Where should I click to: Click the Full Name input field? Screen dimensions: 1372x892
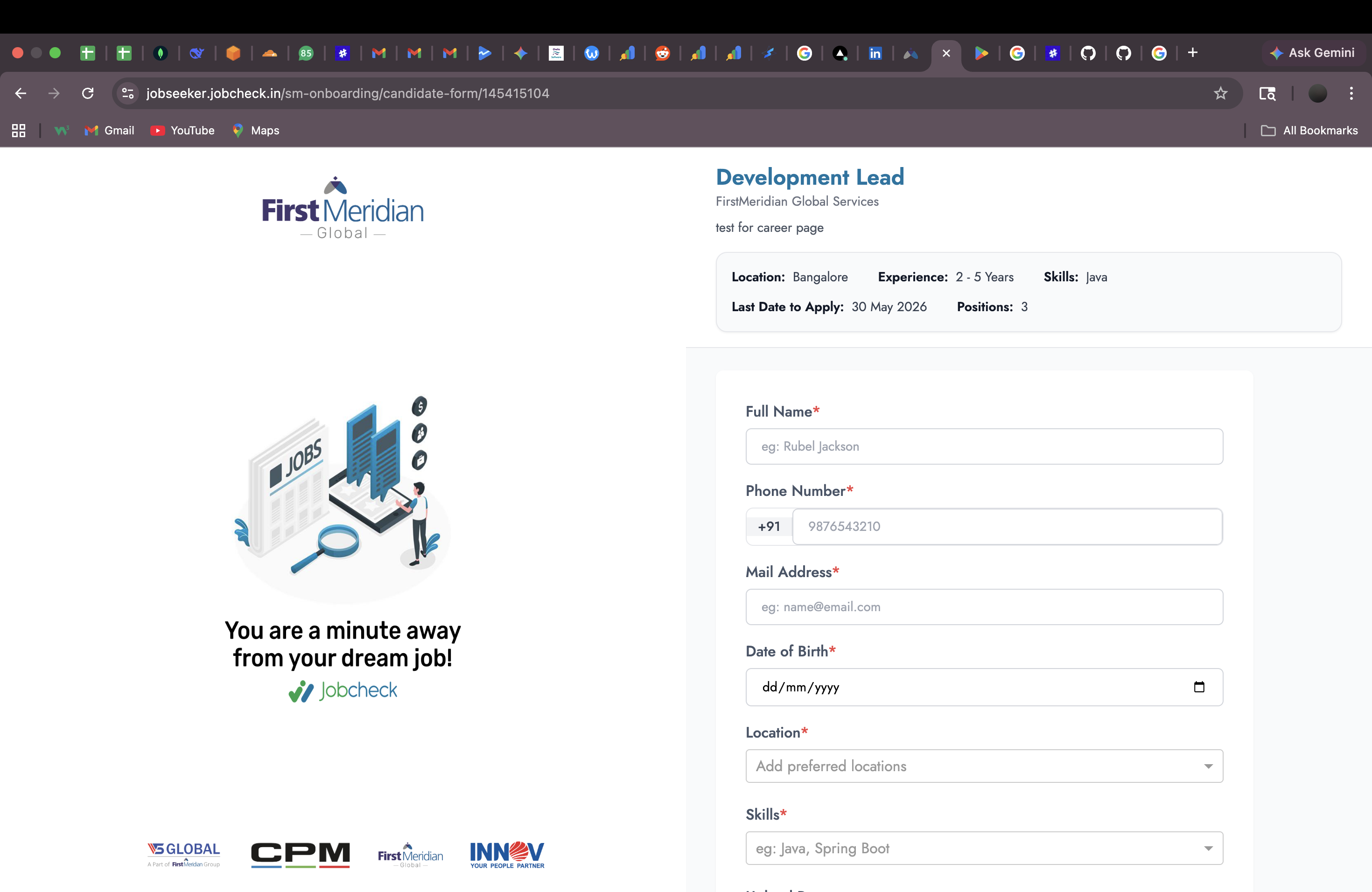pyautogui.click(x=984, y=446)
